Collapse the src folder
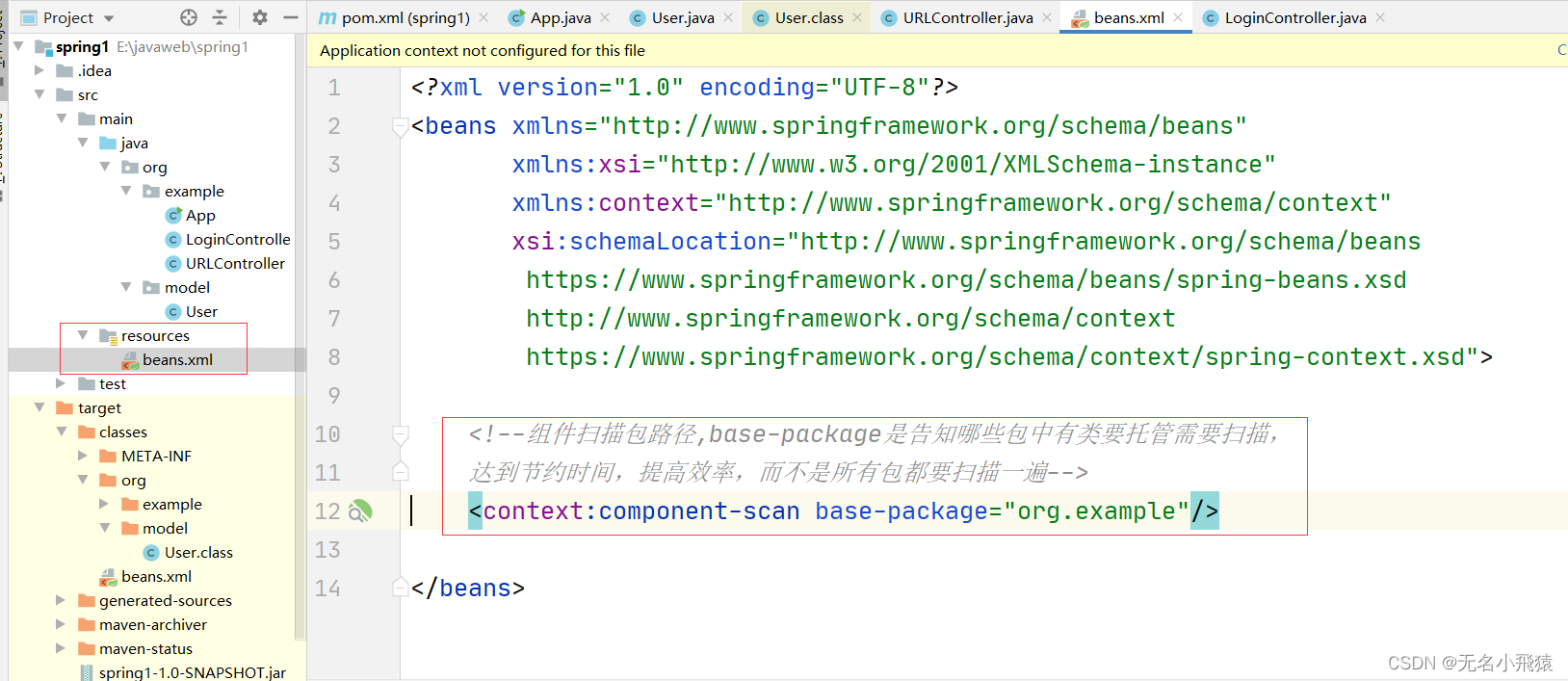Screen dimensions: 1568x681 [x=39, y=94]
